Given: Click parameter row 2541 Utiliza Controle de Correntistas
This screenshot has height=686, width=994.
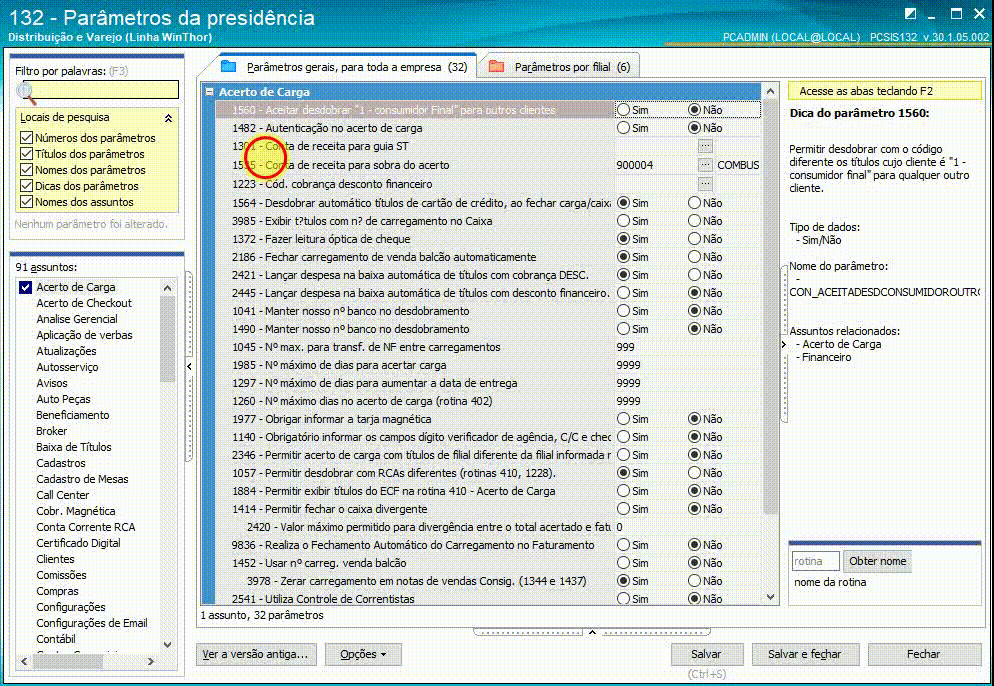Looking at the screenshot, I should point(488,599).
